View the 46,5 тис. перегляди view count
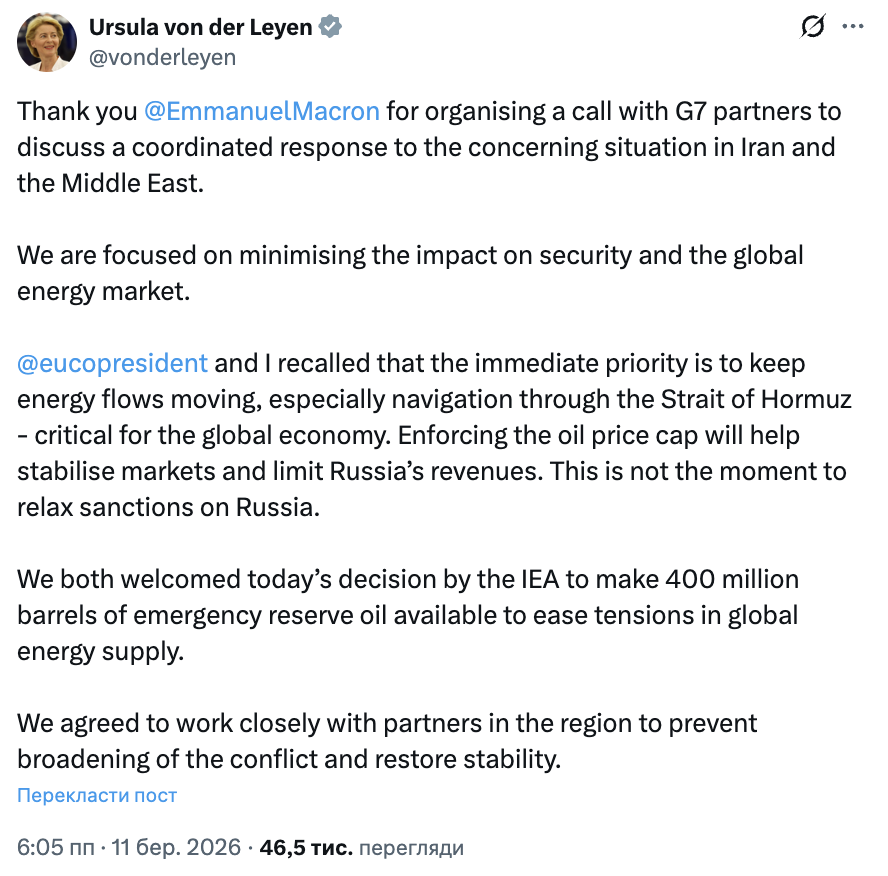888x876 pixels. (361, 847)
